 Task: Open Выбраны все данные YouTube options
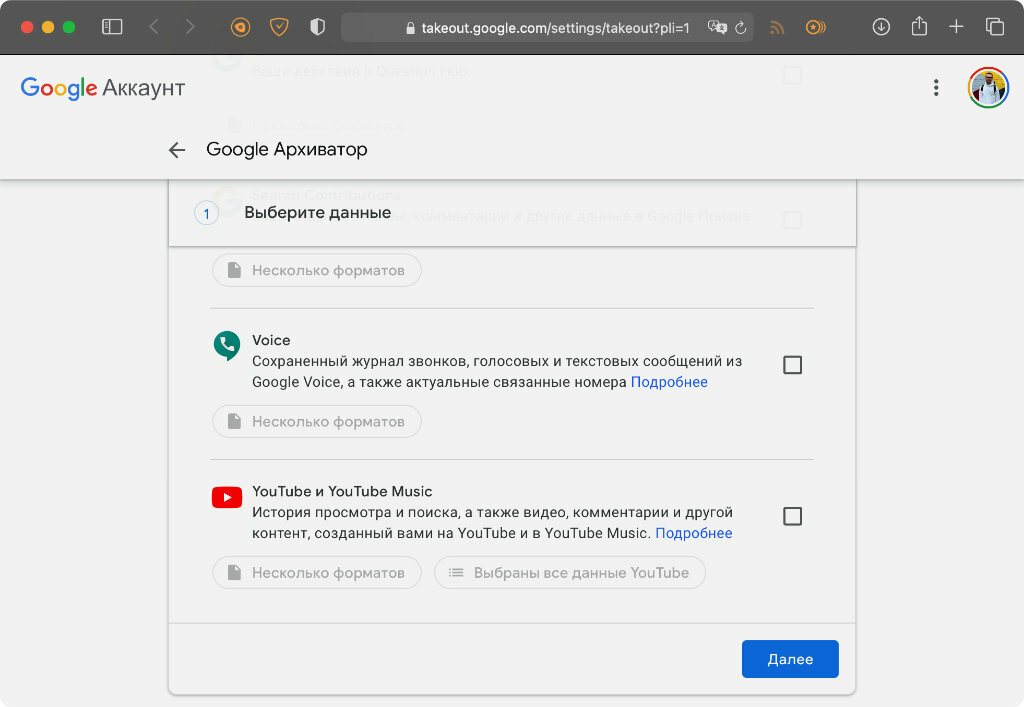click(569, 573)
